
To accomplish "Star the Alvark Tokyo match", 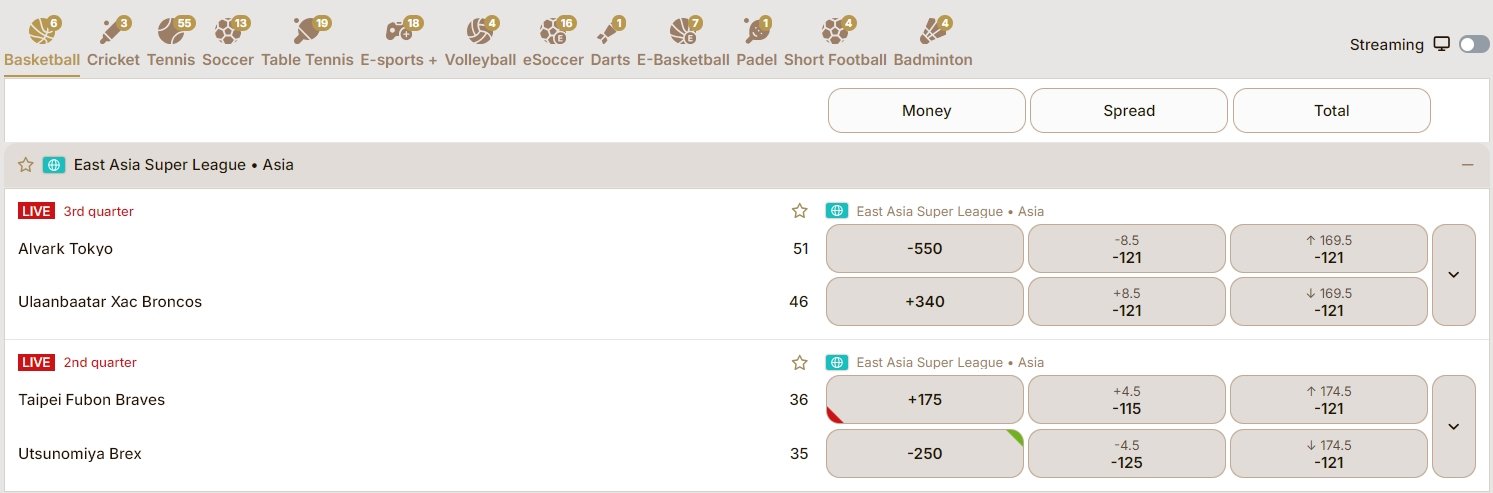I will coord(799,211).
